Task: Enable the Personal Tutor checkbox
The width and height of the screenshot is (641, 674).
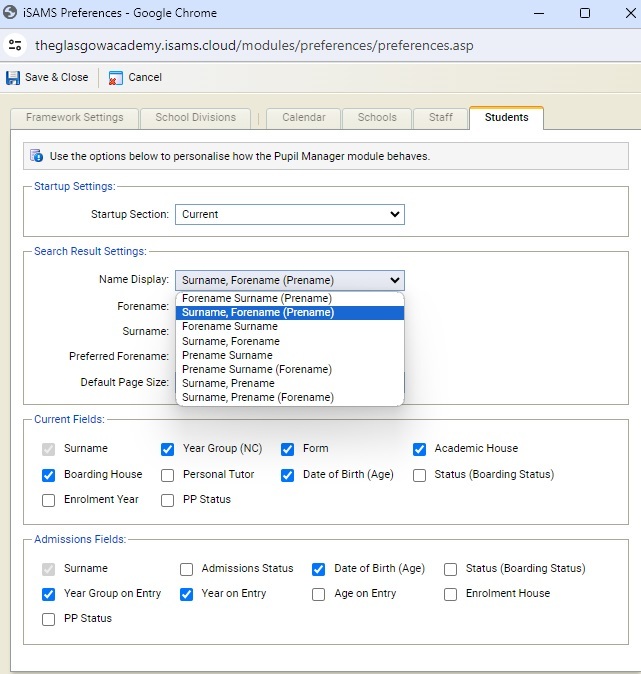Action: click(168, 475)
